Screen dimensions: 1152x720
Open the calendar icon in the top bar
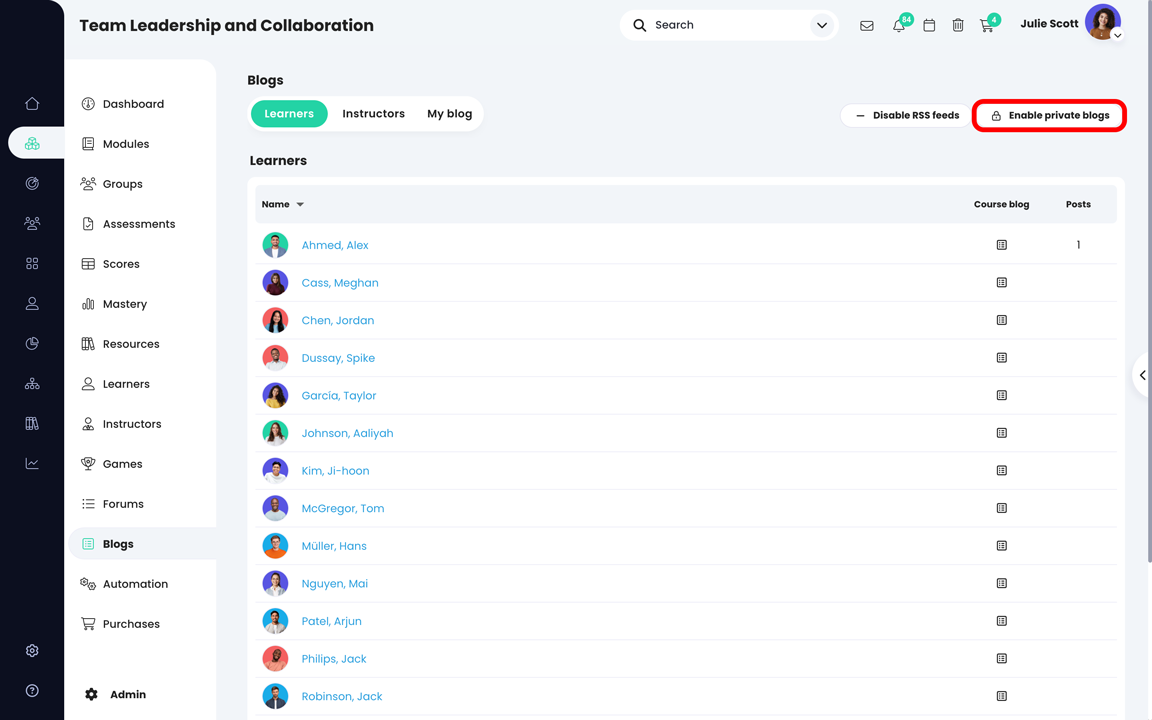(x=929, y=26)
